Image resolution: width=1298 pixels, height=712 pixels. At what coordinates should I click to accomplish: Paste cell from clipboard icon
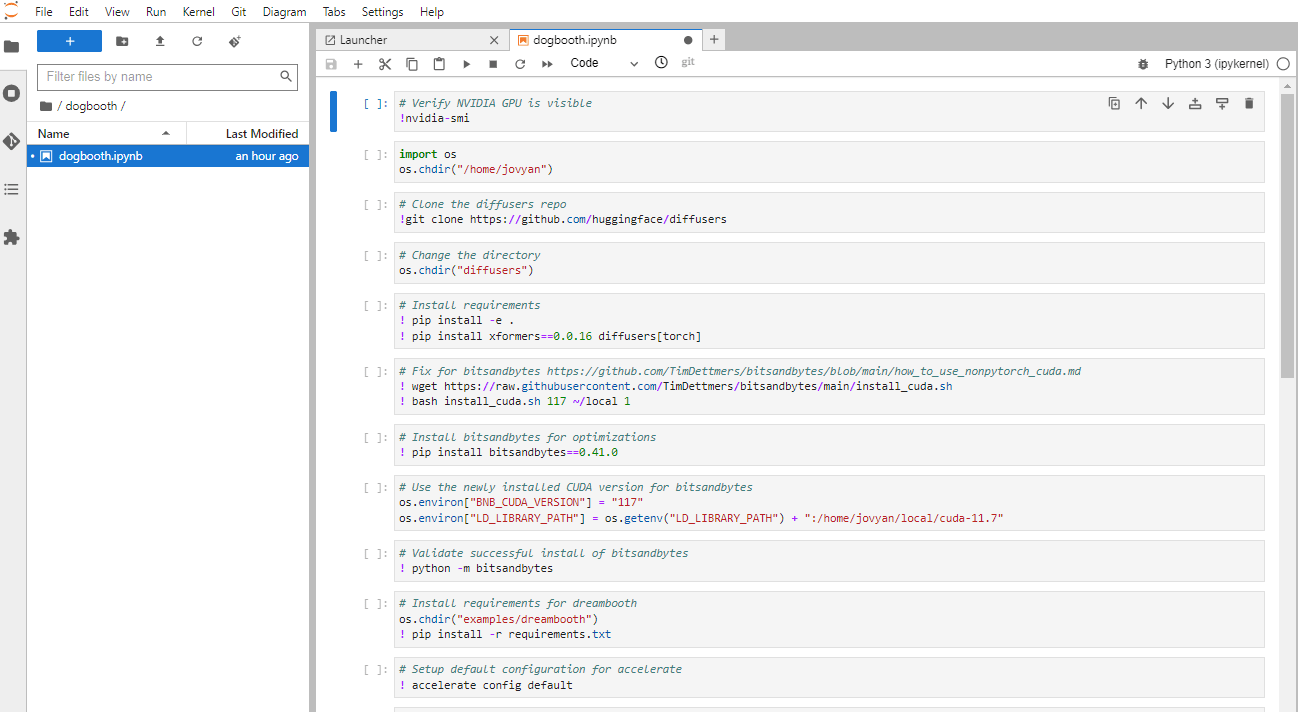439,63
